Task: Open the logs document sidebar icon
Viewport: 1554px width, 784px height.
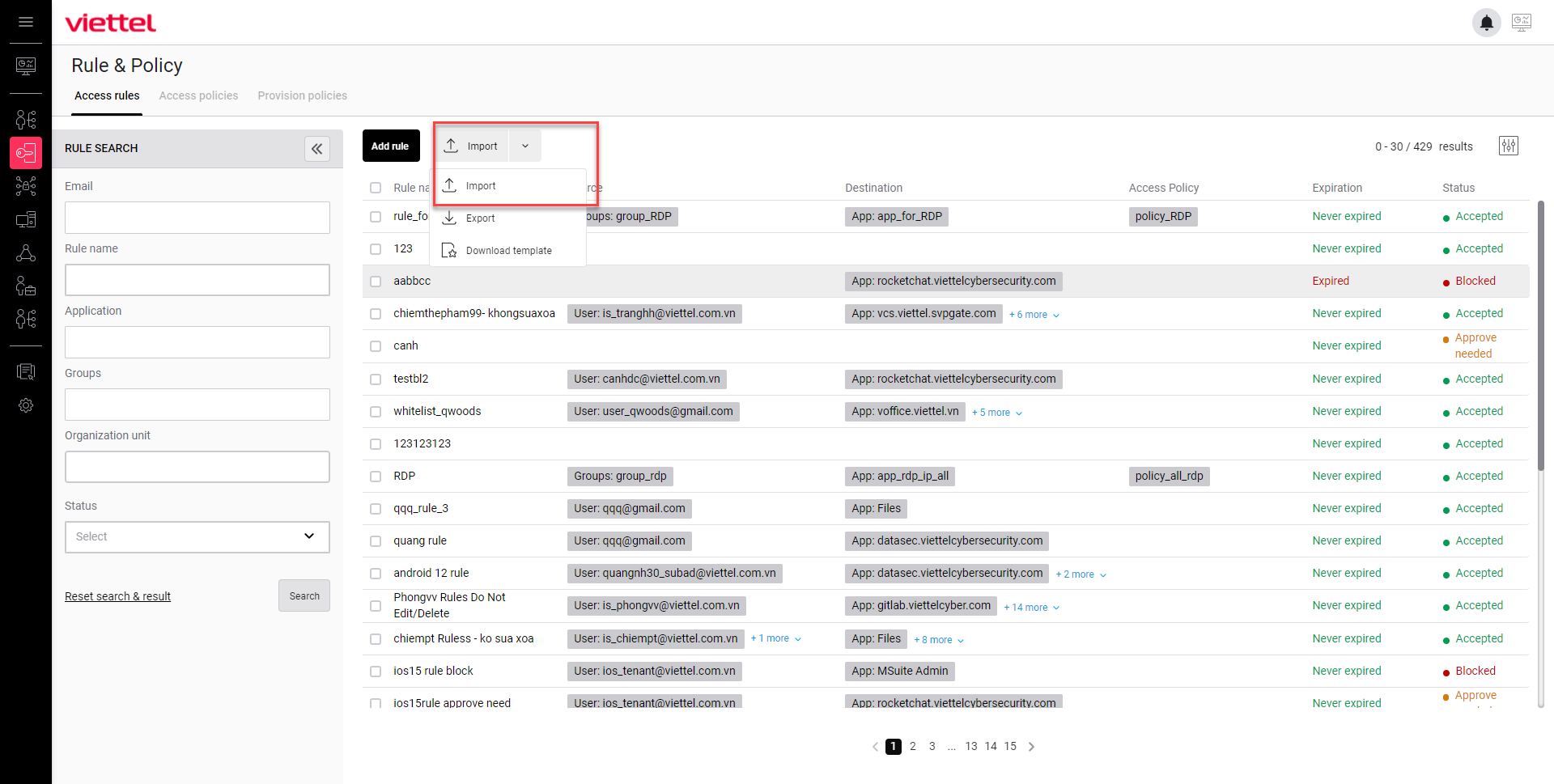Action: 26,371
